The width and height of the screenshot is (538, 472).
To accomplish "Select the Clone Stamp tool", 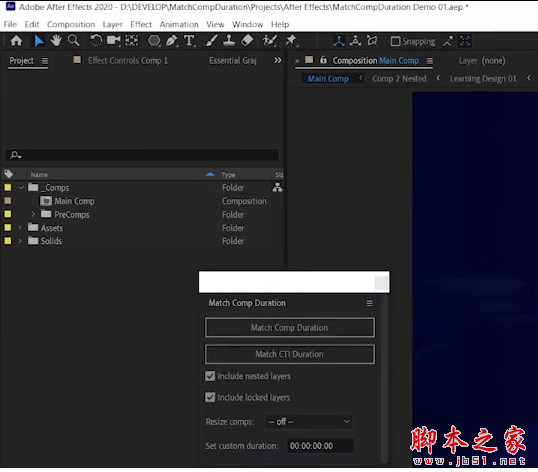I will [229, 41].
